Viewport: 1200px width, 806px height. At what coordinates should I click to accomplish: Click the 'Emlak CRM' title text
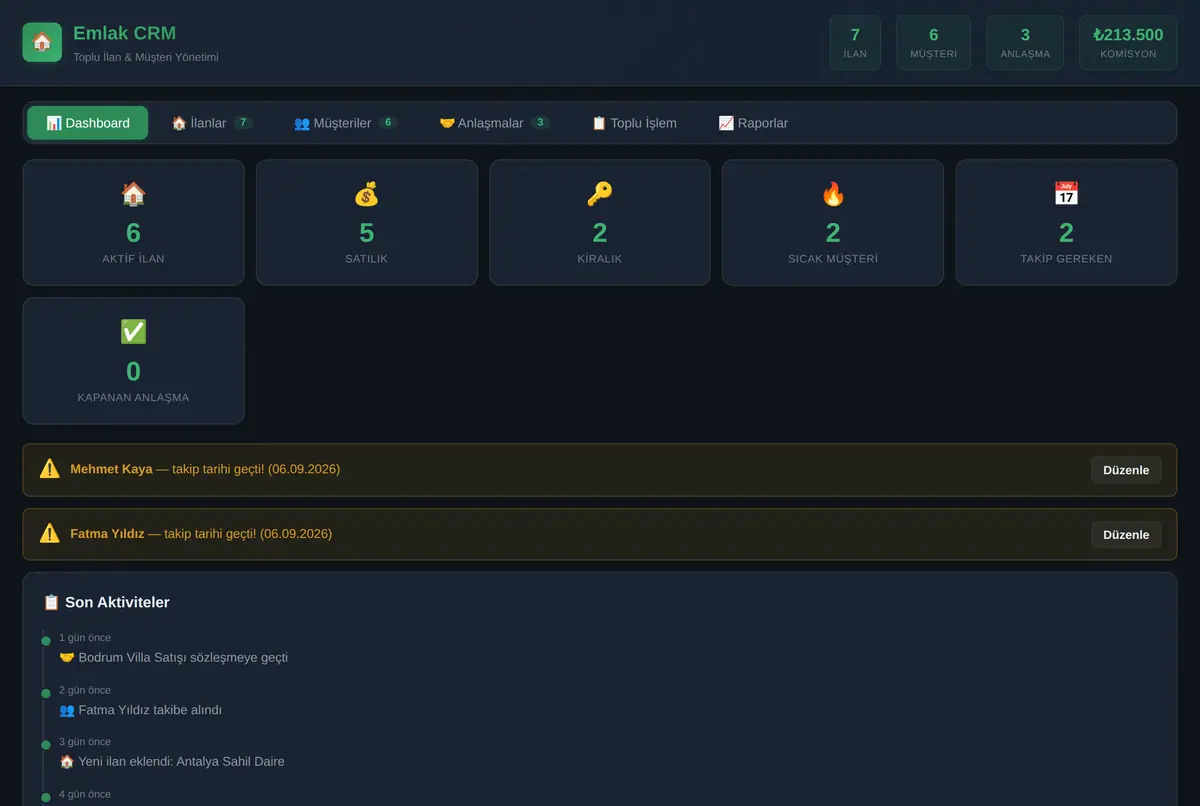pos(124,34)
